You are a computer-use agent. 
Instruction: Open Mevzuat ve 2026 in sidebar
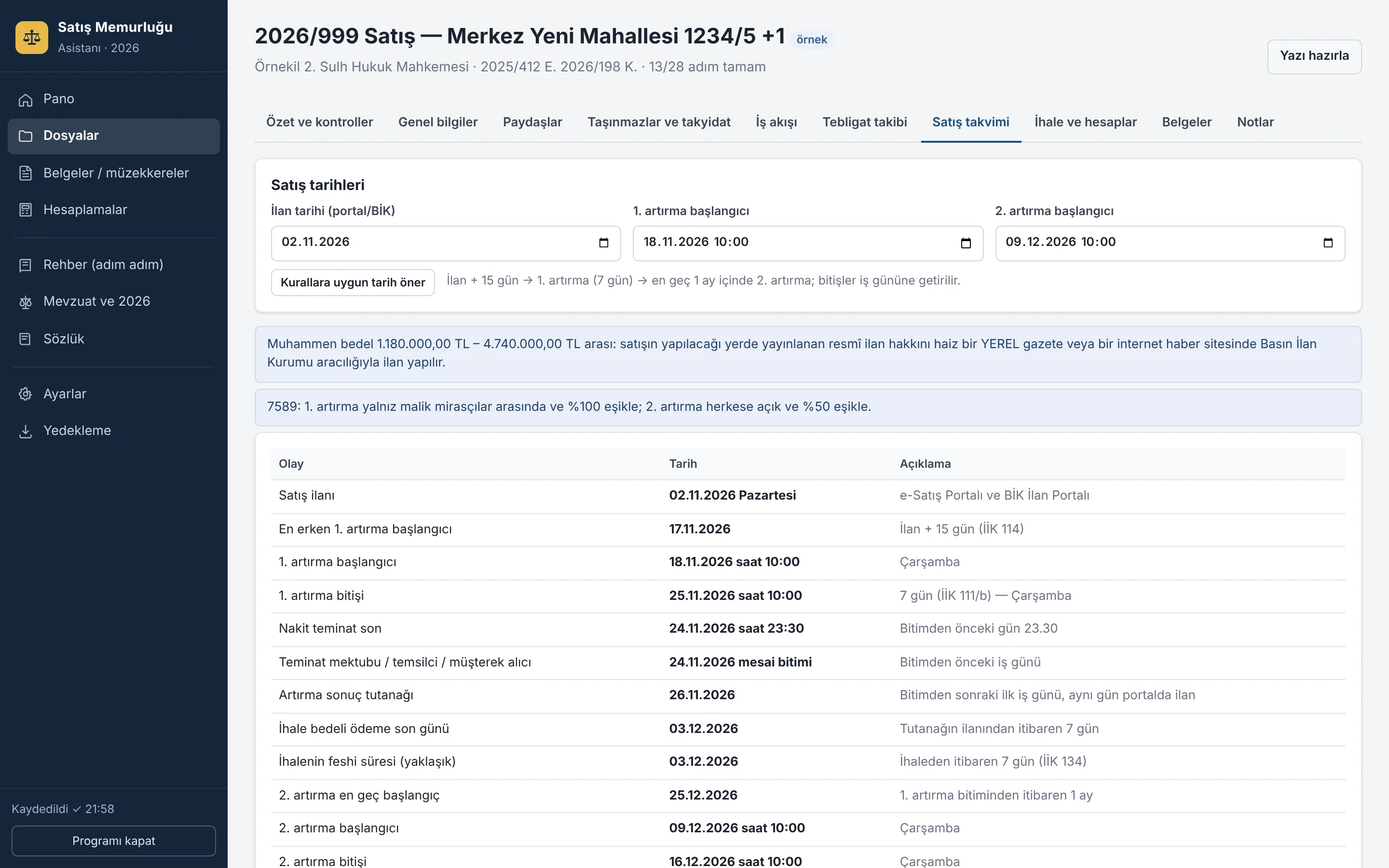114,302
